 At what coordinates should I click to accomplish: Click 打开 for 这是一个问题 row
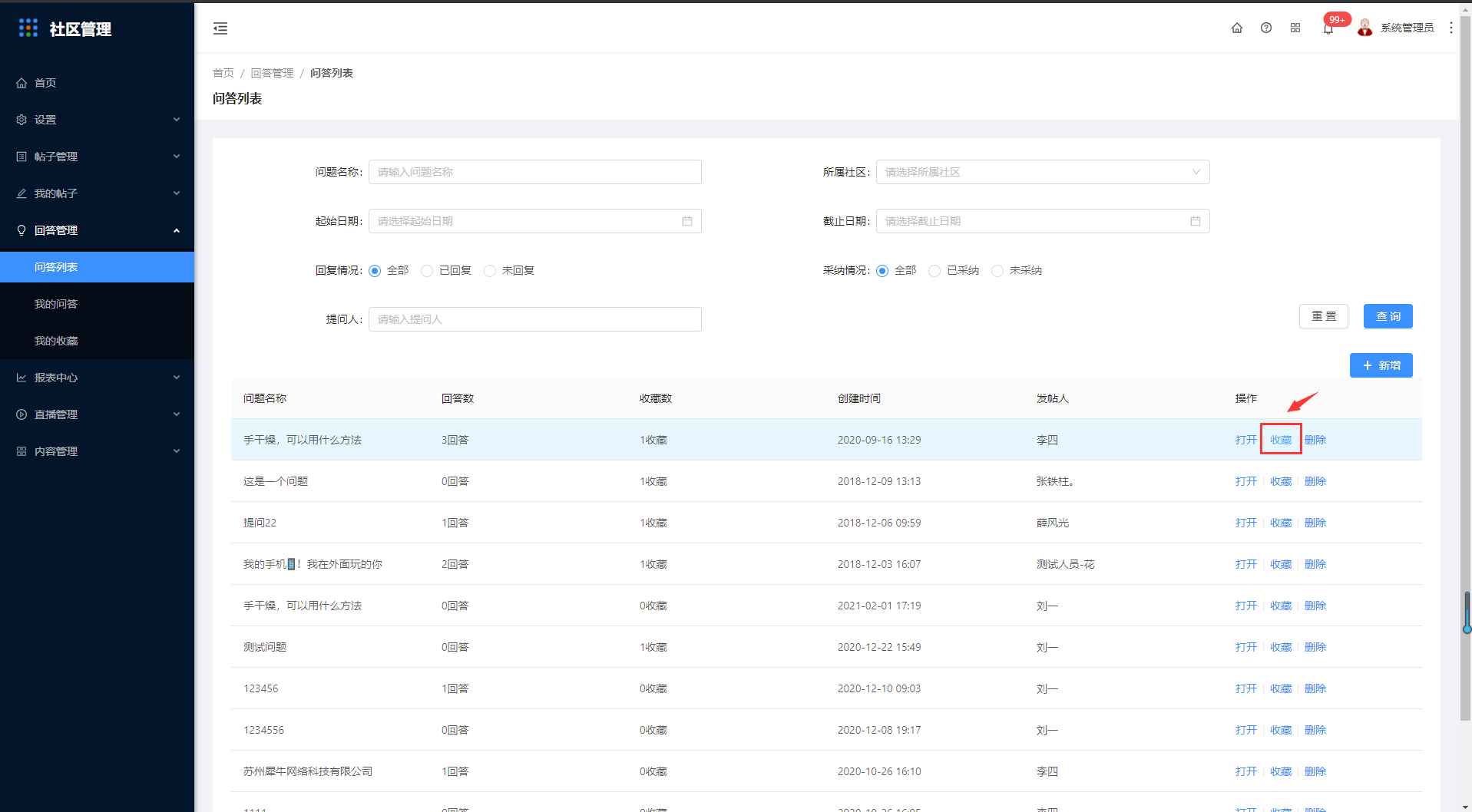coord(1246,481)
